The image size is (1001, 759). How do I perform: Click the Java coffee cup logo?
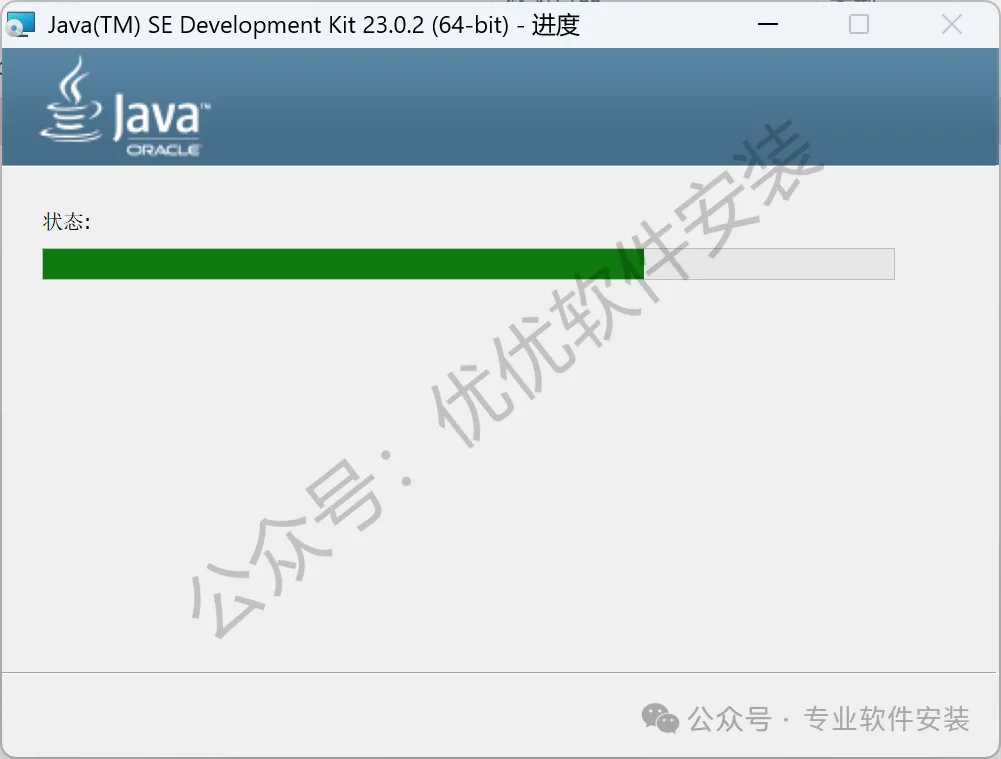point(71,100)
